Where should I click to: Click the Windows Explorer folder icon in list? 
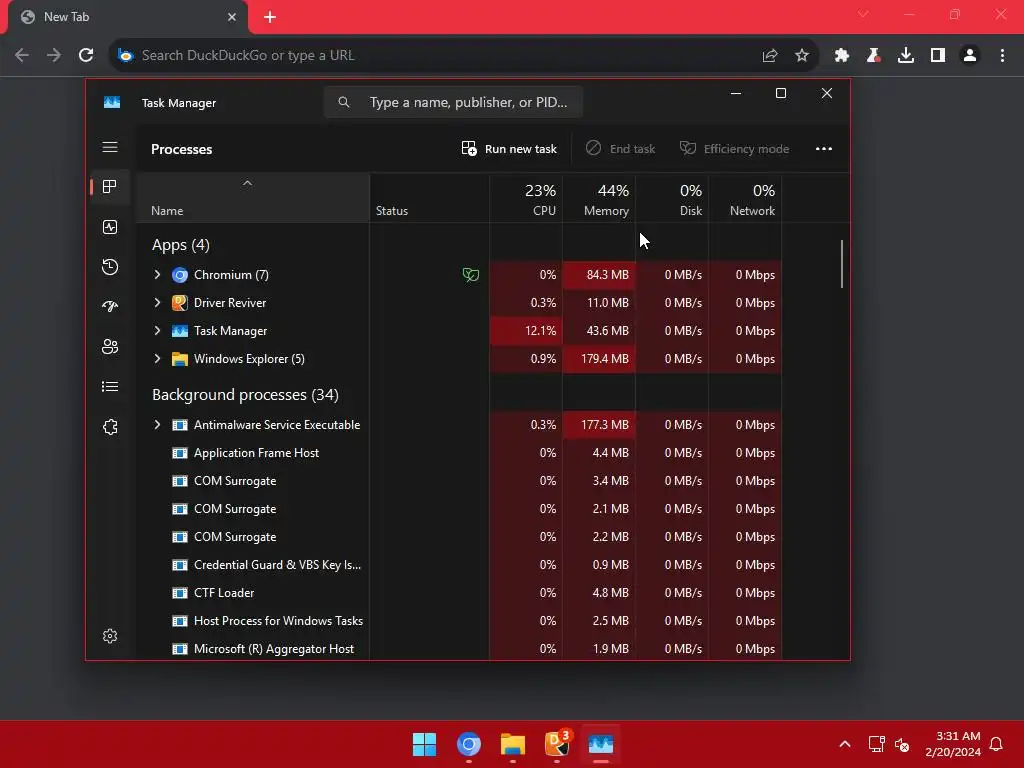click(180, 359)
